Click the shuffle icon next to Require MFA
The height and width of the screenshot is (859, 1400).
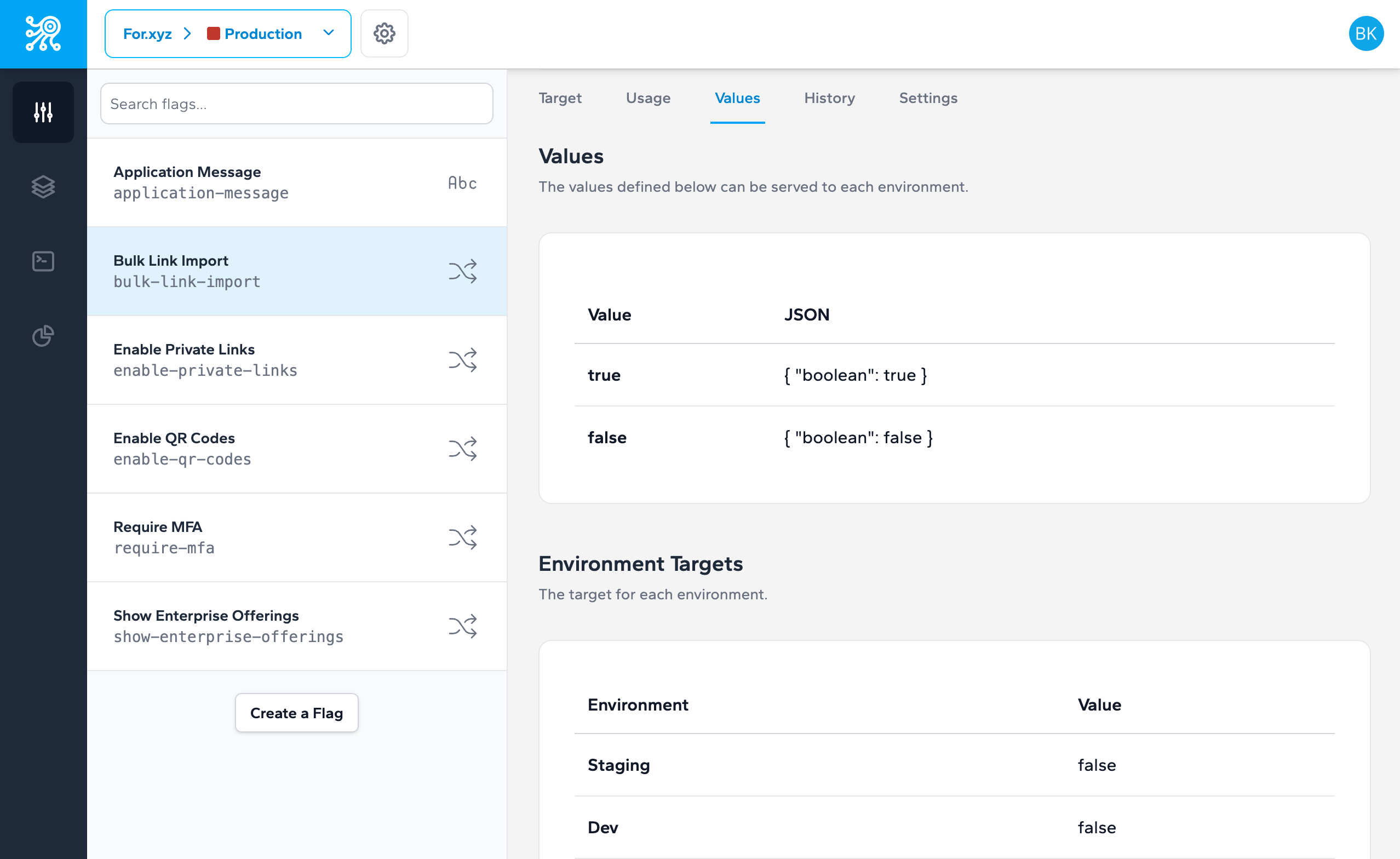[463, 537]
